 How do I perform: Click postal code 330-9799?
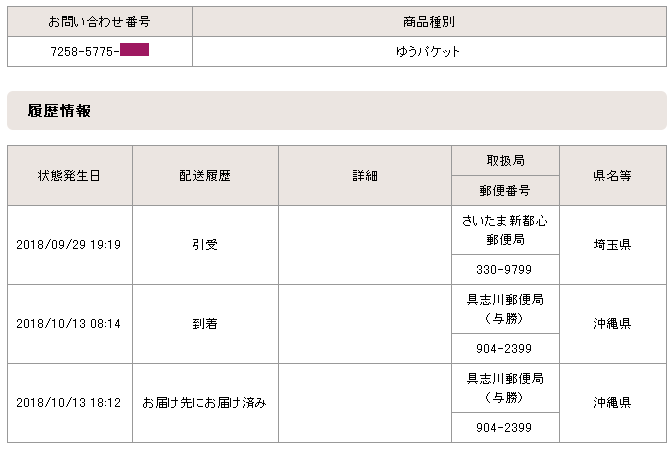click(x=504, y=270)
